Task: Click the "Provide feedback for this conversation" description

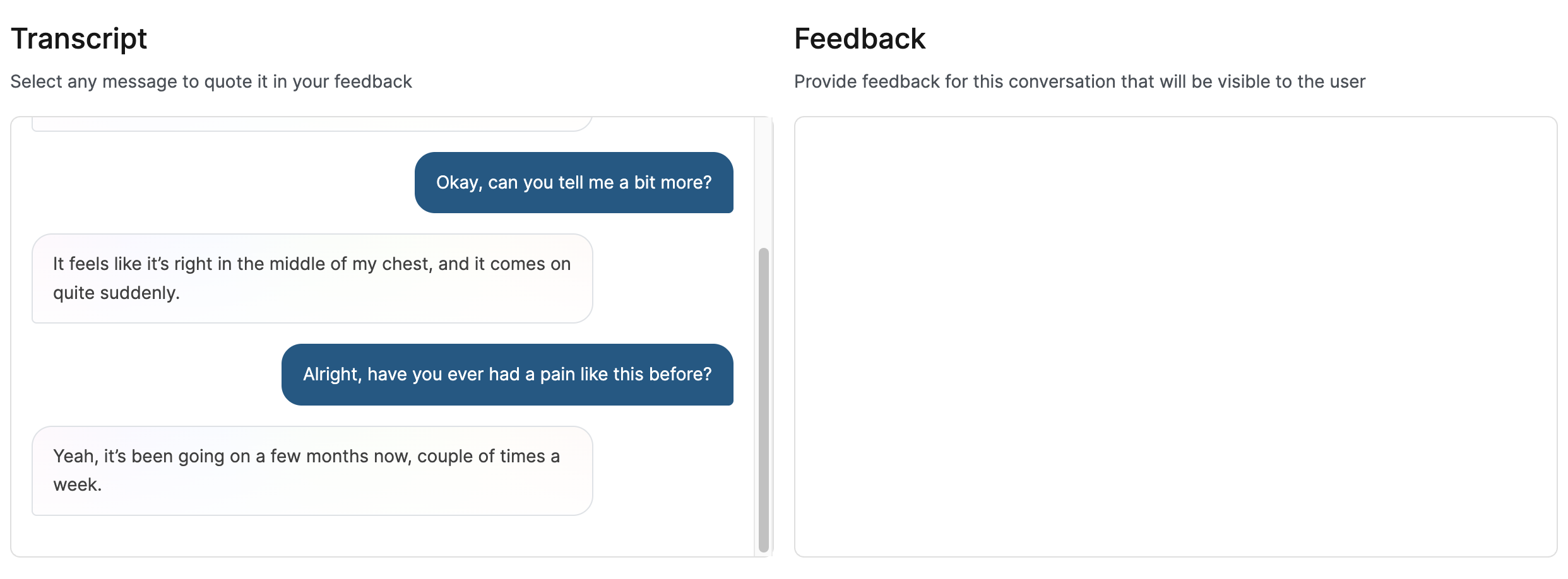Action: (x=1079, y=82)
